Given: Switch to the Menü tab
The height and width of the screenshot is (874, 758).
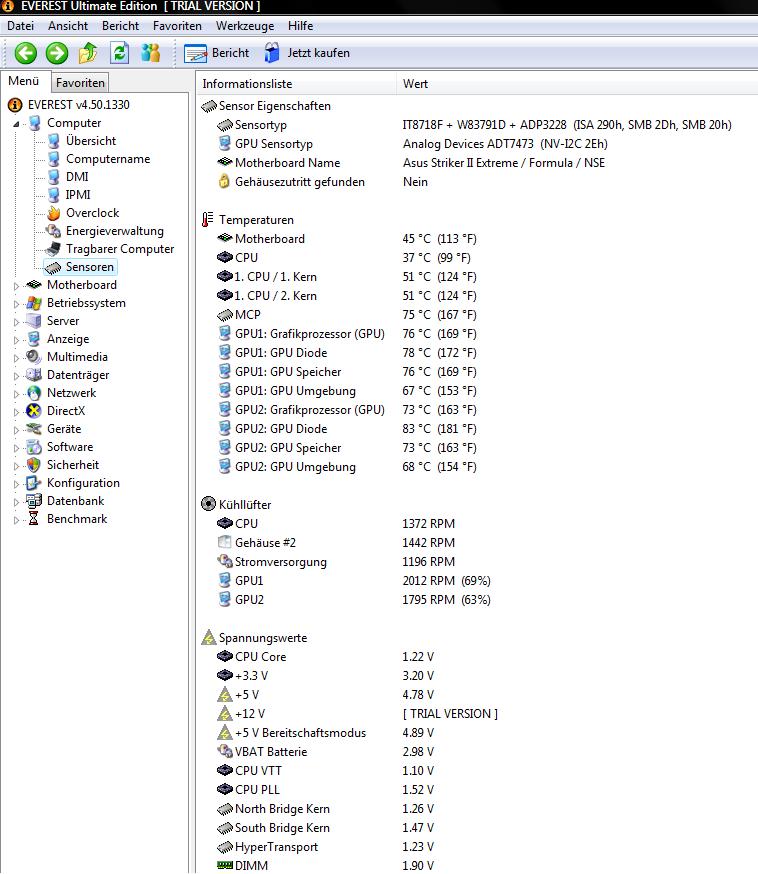Looking at the screenshot, I should 24,81.
